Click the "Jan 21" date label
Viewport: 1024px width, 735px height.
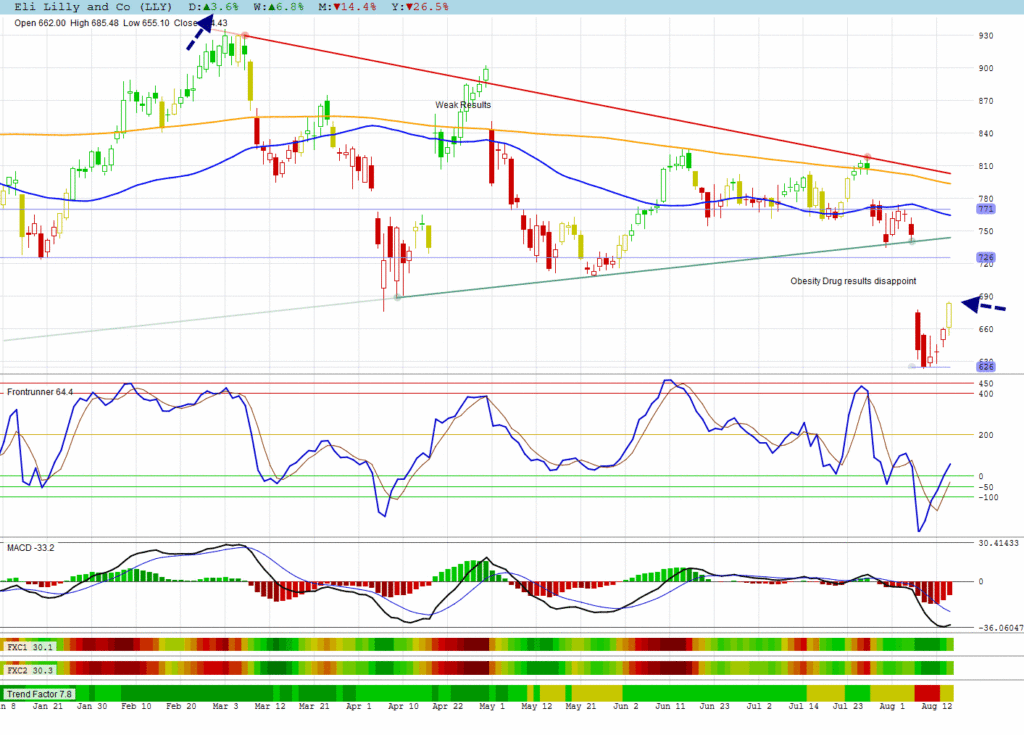point(48,706)
